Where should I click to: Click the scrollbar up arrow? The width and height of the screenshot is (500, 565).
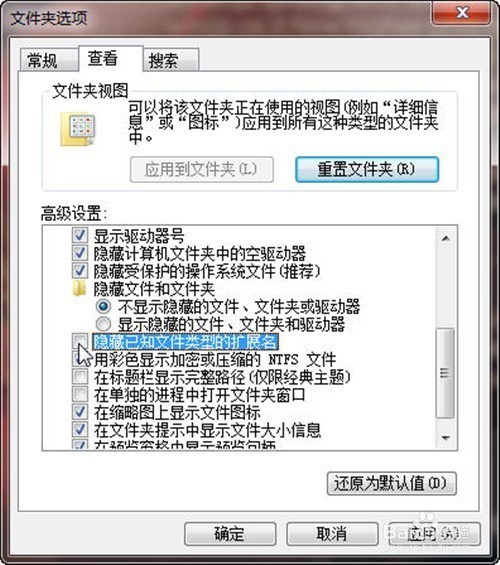coord(446,238)
